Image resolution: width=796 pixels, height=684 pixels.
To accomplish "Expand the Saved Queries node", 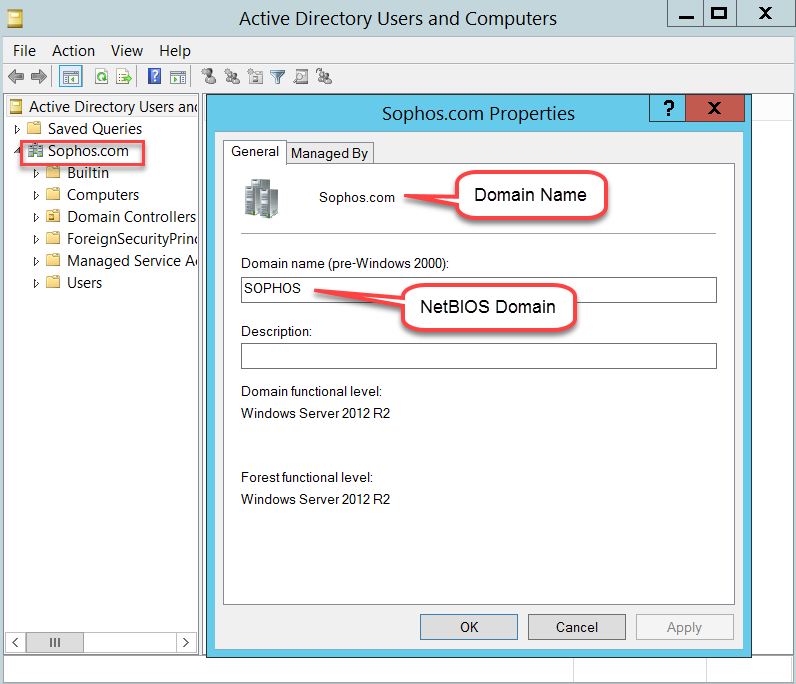I will tap(17, 129).
